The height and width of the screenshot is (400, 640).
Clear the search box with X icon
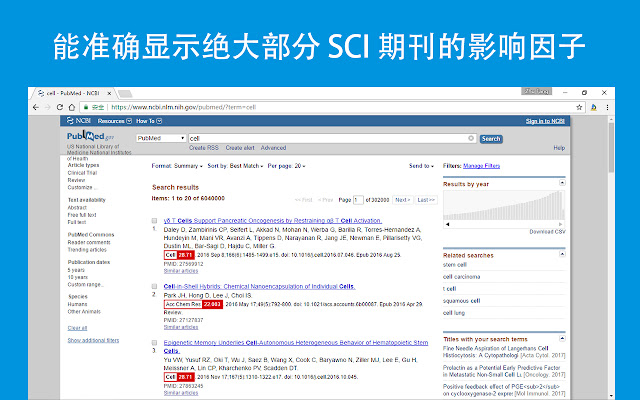point(471,138)
